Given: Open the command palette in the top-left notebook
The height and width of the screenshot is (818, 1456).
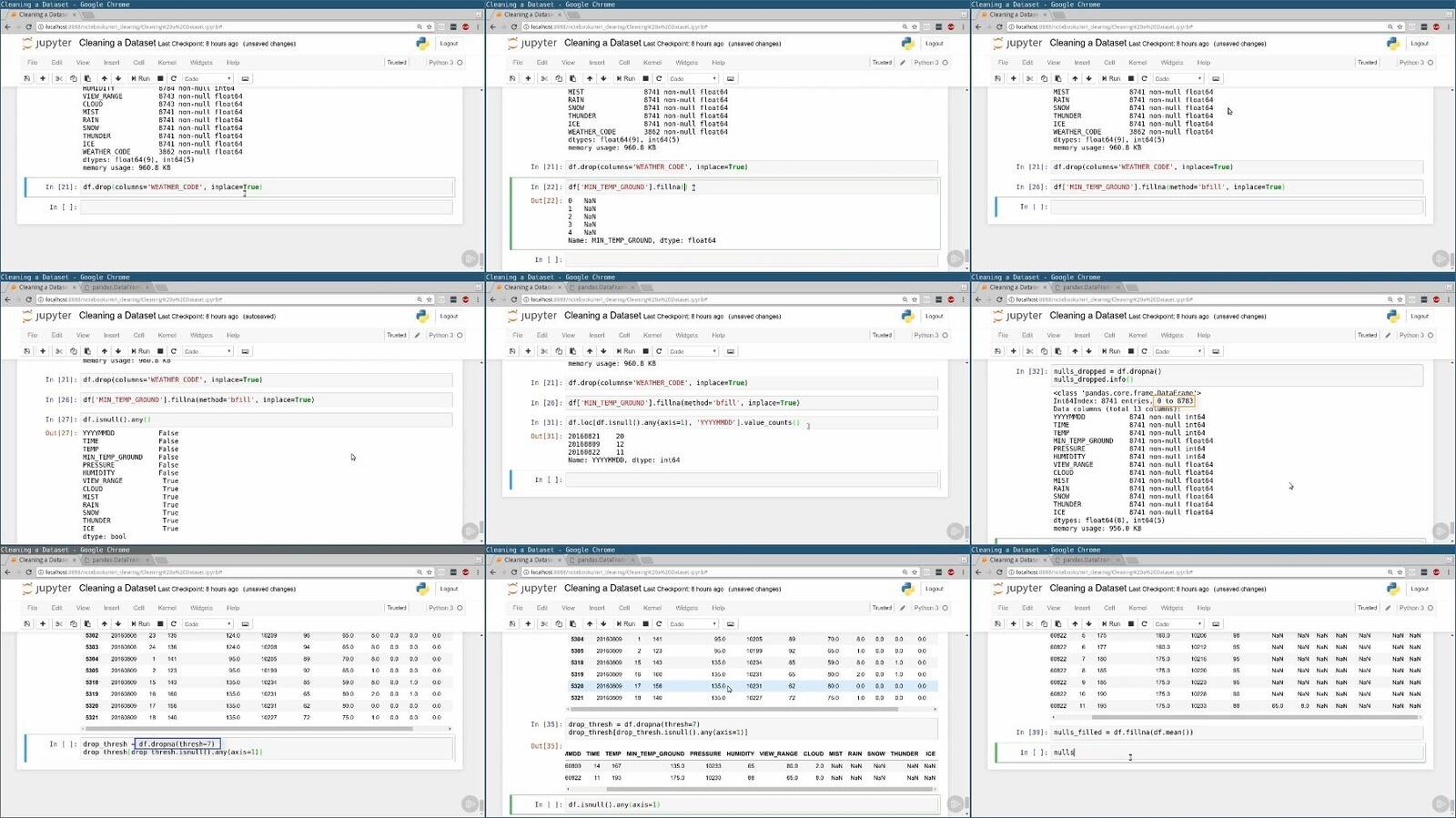Looking at the screenshot, I should (x=245, y=78).
